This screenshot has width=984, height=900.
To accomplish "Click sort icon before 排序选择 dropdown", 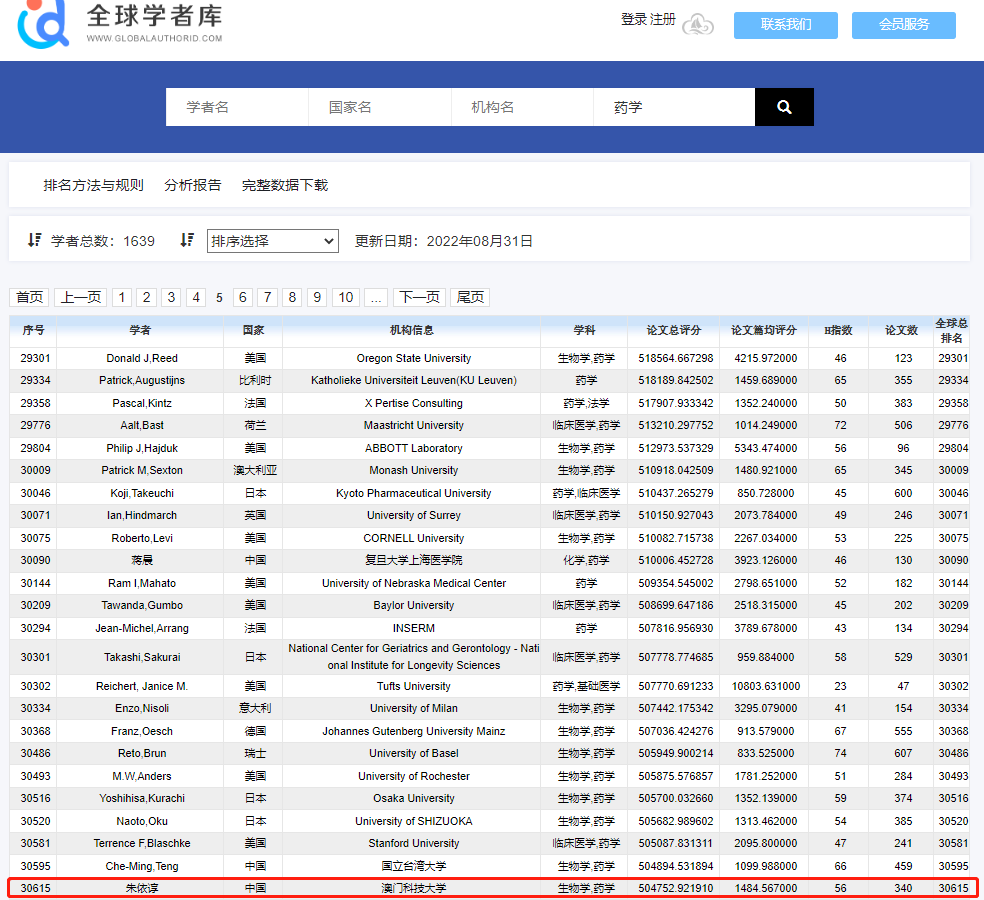I will pos(187,241).
